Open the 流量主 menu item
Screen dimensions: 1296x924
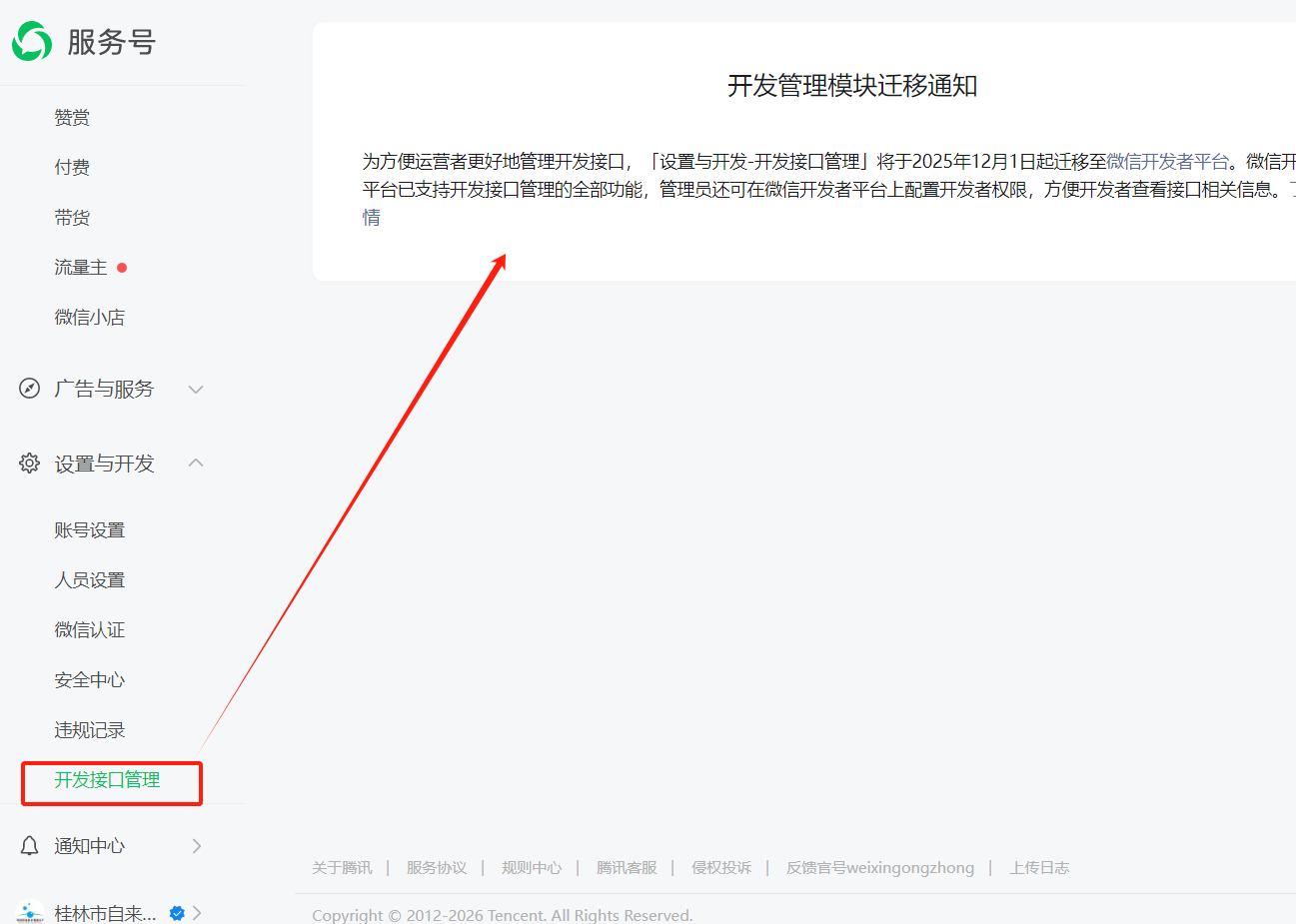[x=81, y=268]
